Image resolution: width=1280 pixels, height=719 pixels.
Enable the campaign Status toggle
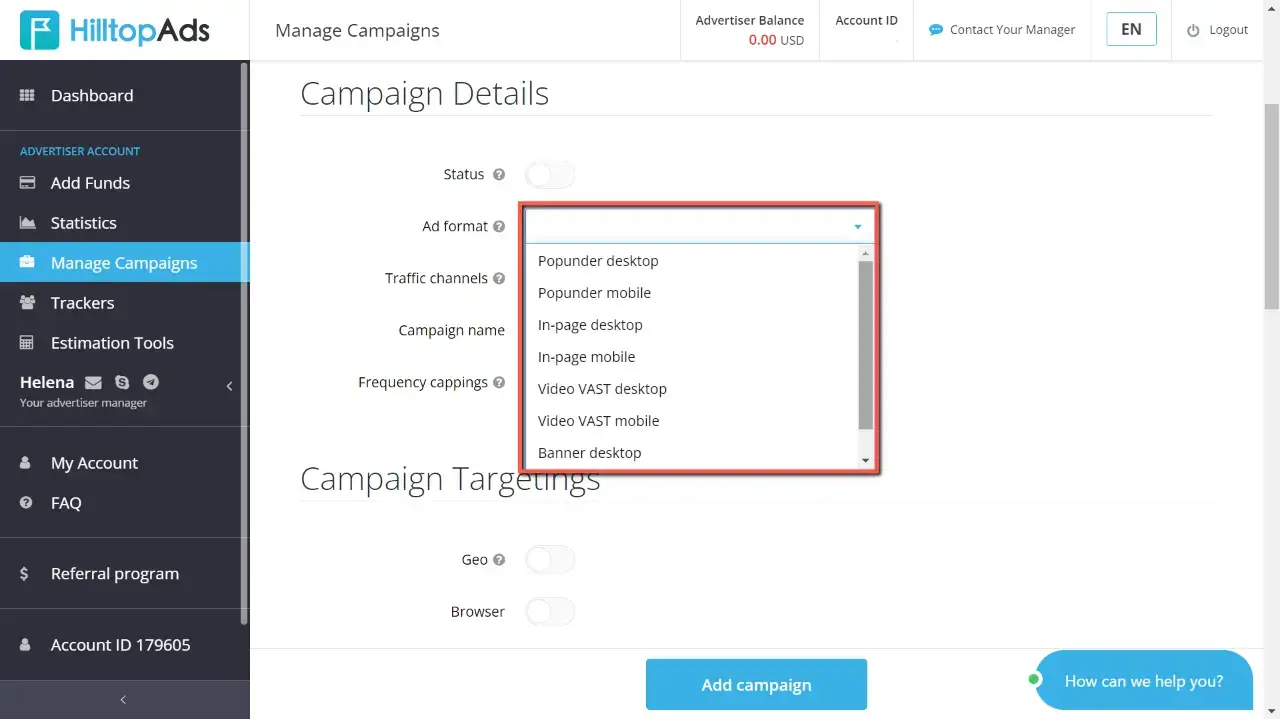click(549, 174)
